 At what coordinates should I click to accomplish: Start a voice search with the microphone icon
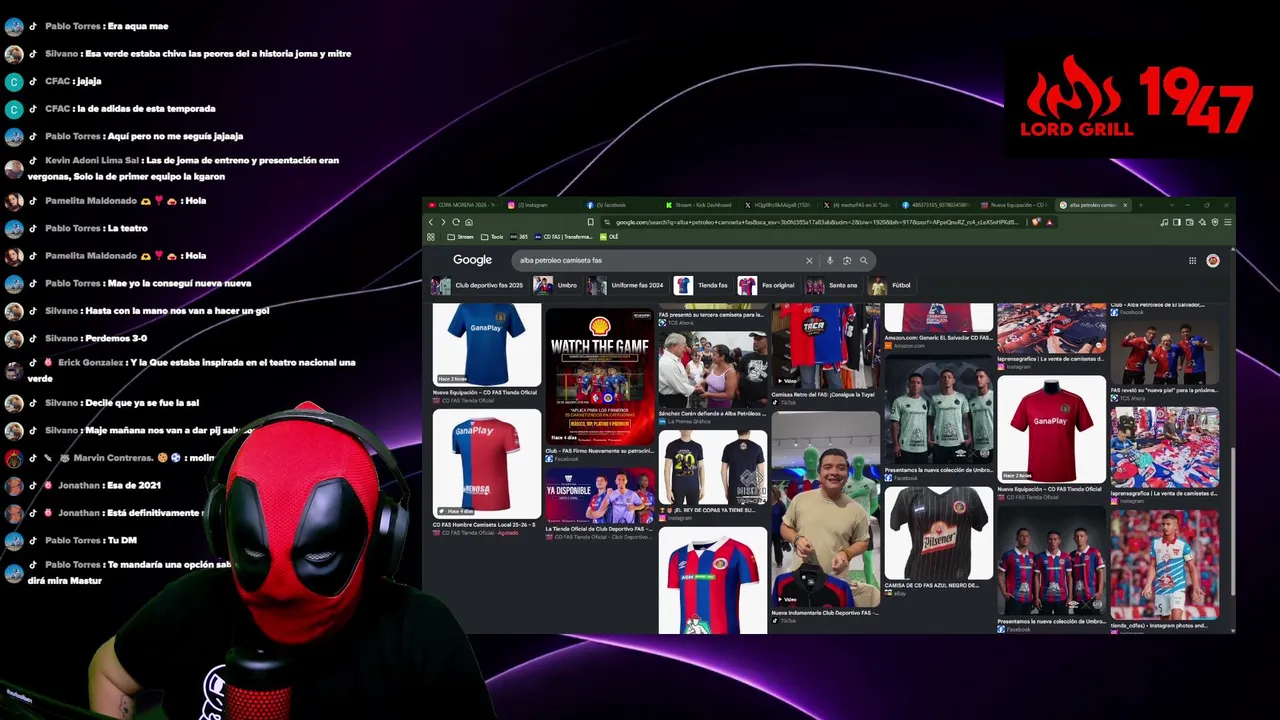pos(829,261)
